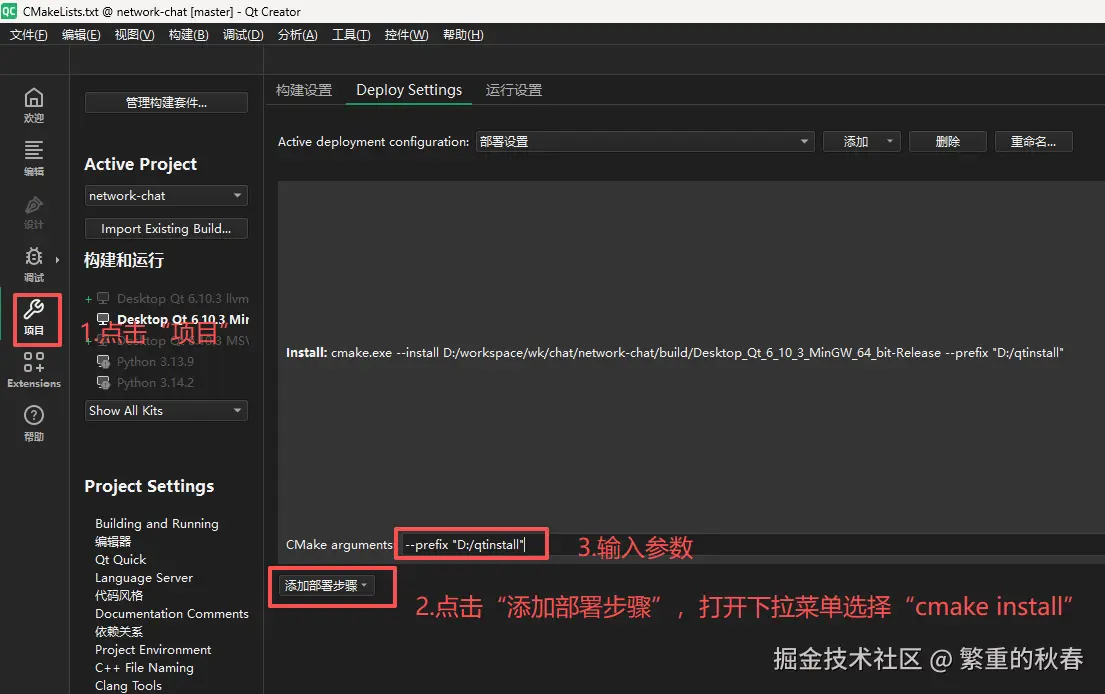Click the Install: cmake.exe command summary text
The width and height of the screenshot is (1105, 694).
click(x=674, y=352)
